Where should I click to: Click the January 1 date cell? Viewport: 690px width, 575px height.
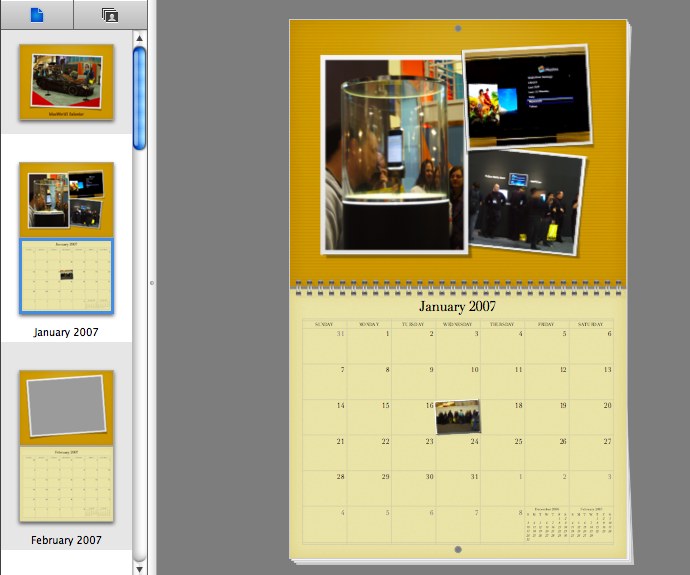click(369, 346)
